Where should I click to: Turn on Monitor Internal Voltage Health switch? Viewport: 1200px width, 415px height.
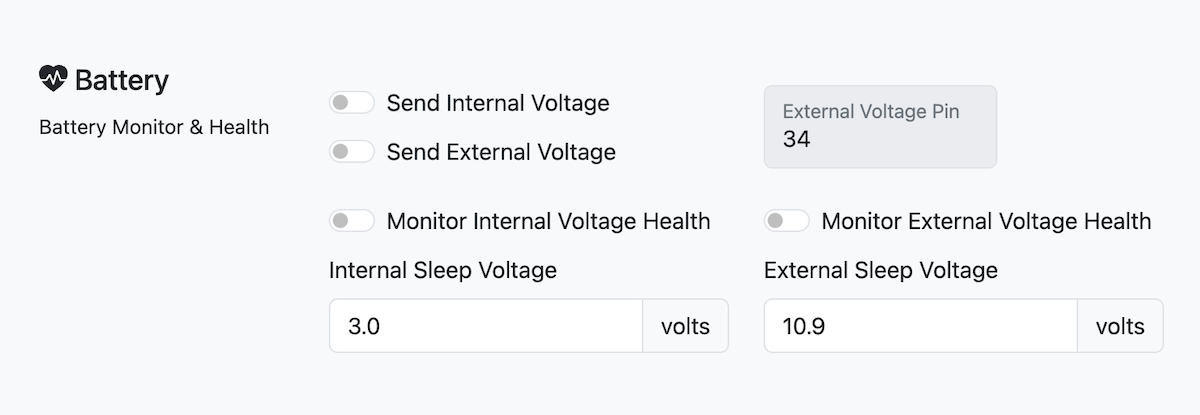[352, 221]
